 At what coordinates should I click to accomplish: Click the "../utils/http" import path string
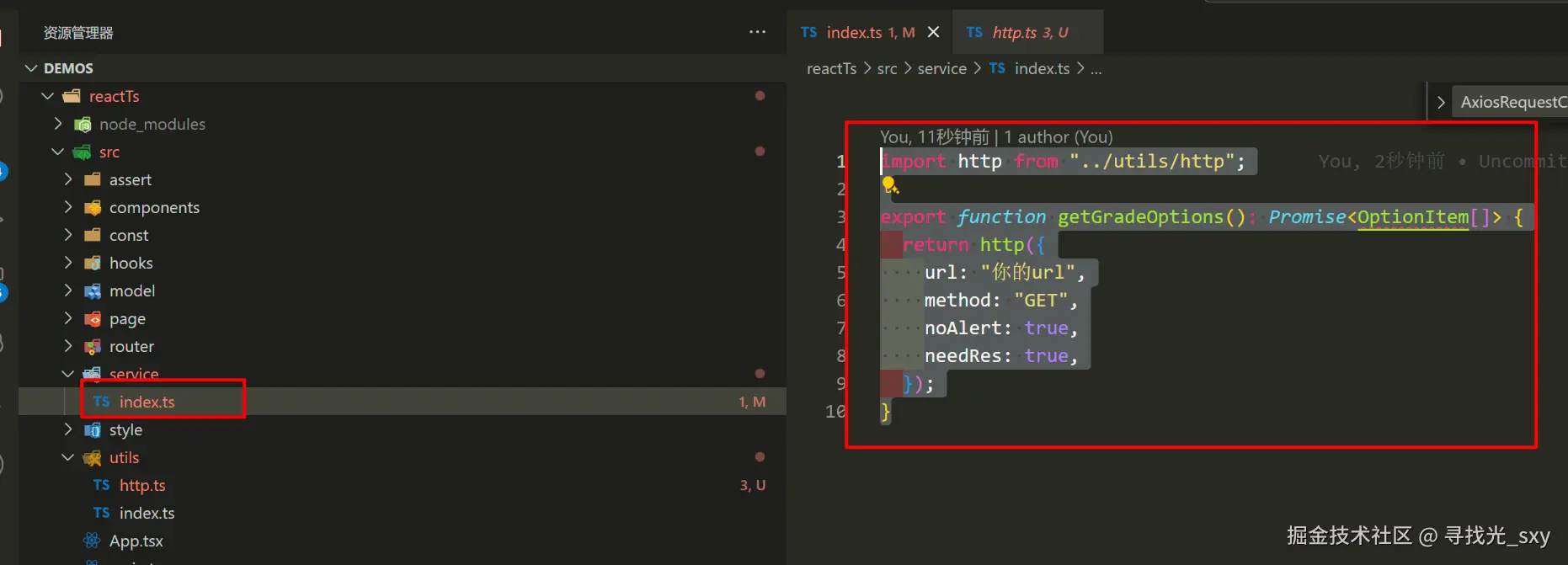pyautogui.click(x=1151, y=161)
